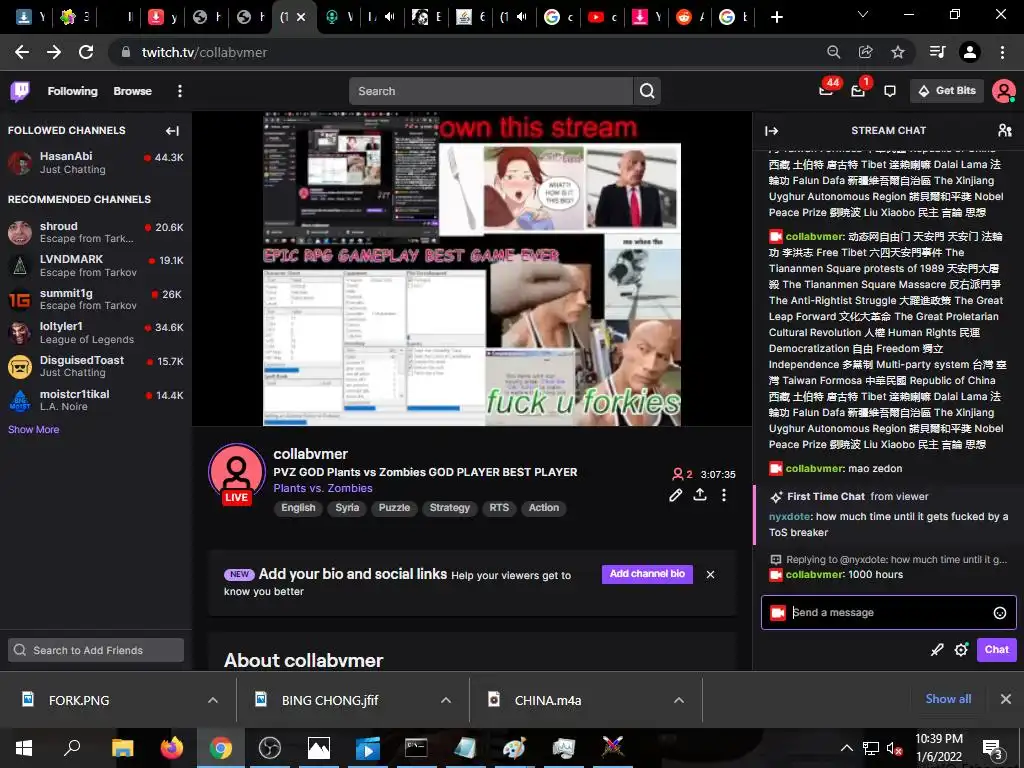
Task: Open the whispers chat bubble icon
Action: tap(889, 91)
